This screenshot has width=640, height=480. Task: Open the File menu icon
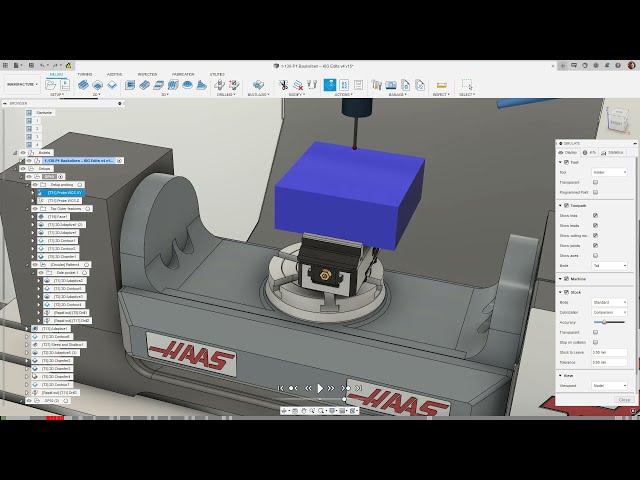click(16, 65)
